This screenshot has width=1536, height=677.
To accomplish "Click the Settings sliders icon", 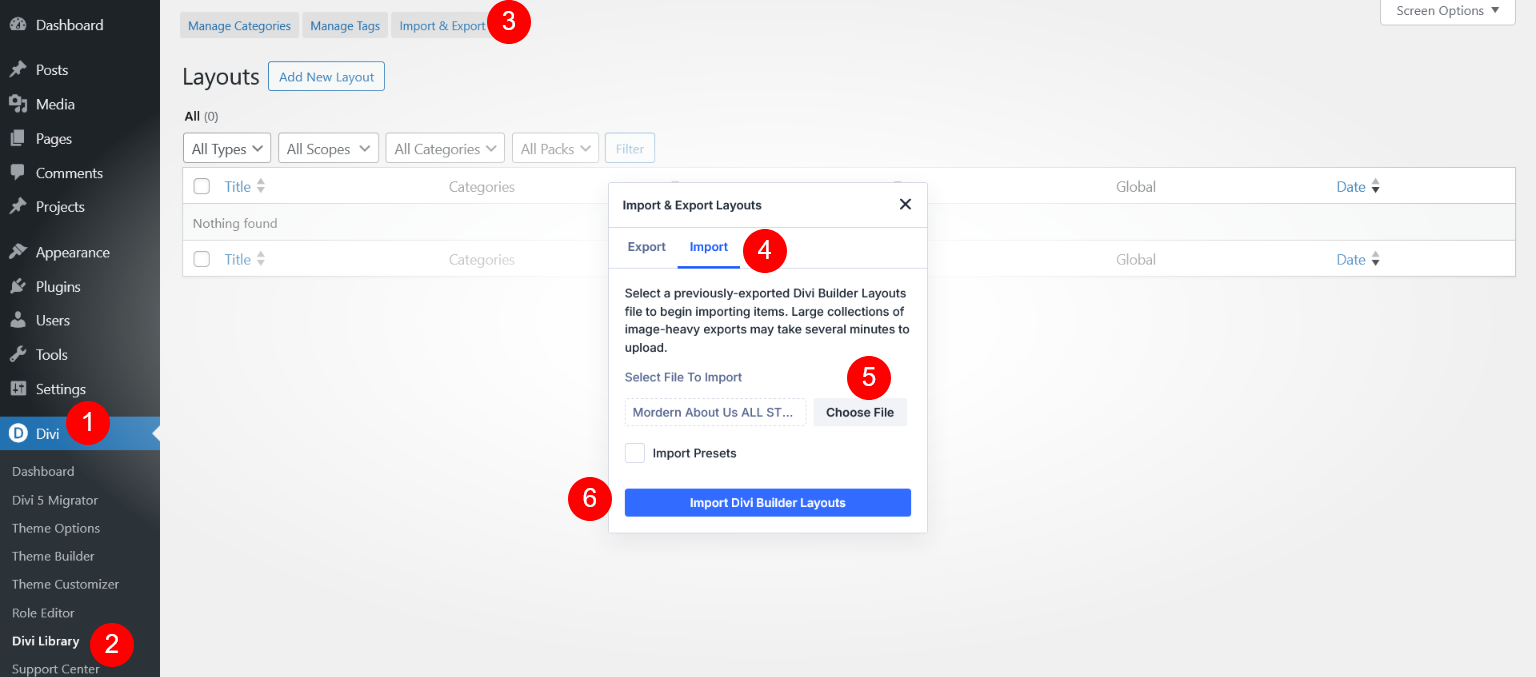I will pyautogui.click(x=18, y=389).
